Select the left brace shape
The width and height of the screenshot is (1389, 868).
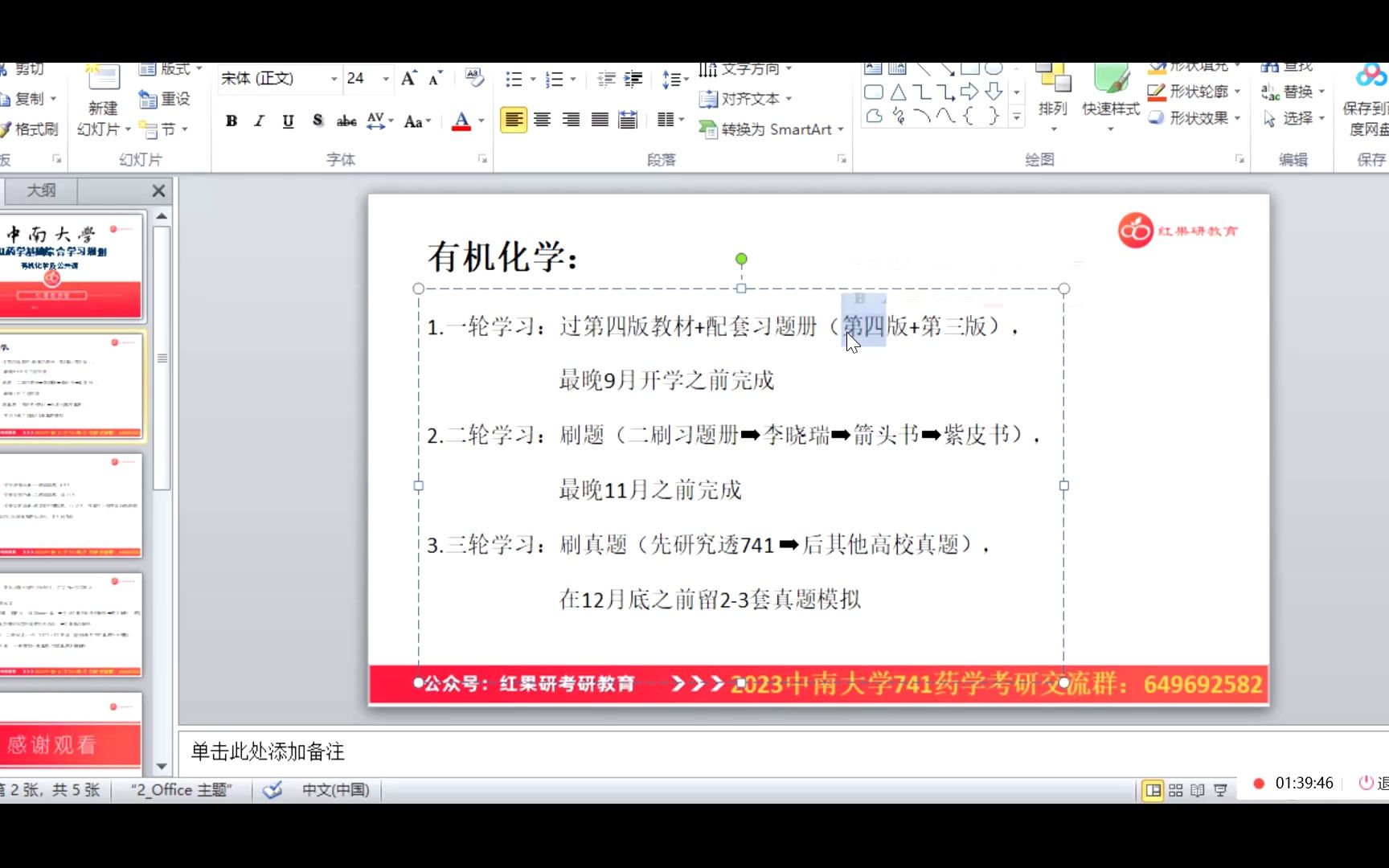click(969, 117)
